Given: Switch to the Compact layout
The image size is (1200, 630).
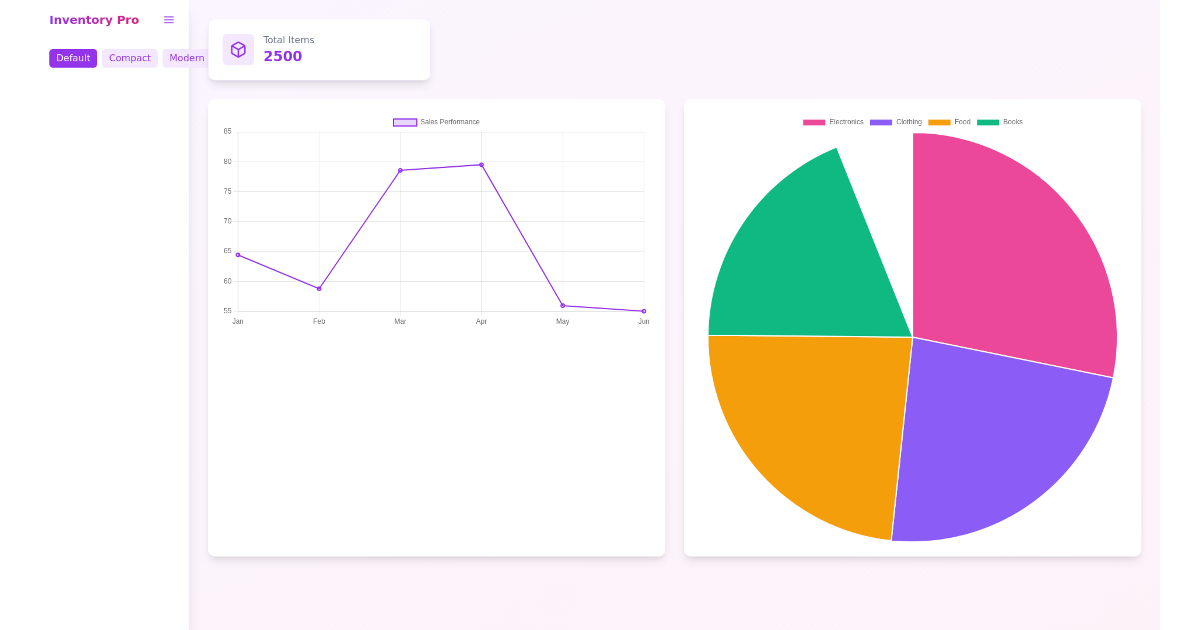Looking at the screenshot, I should coord(129,58).
